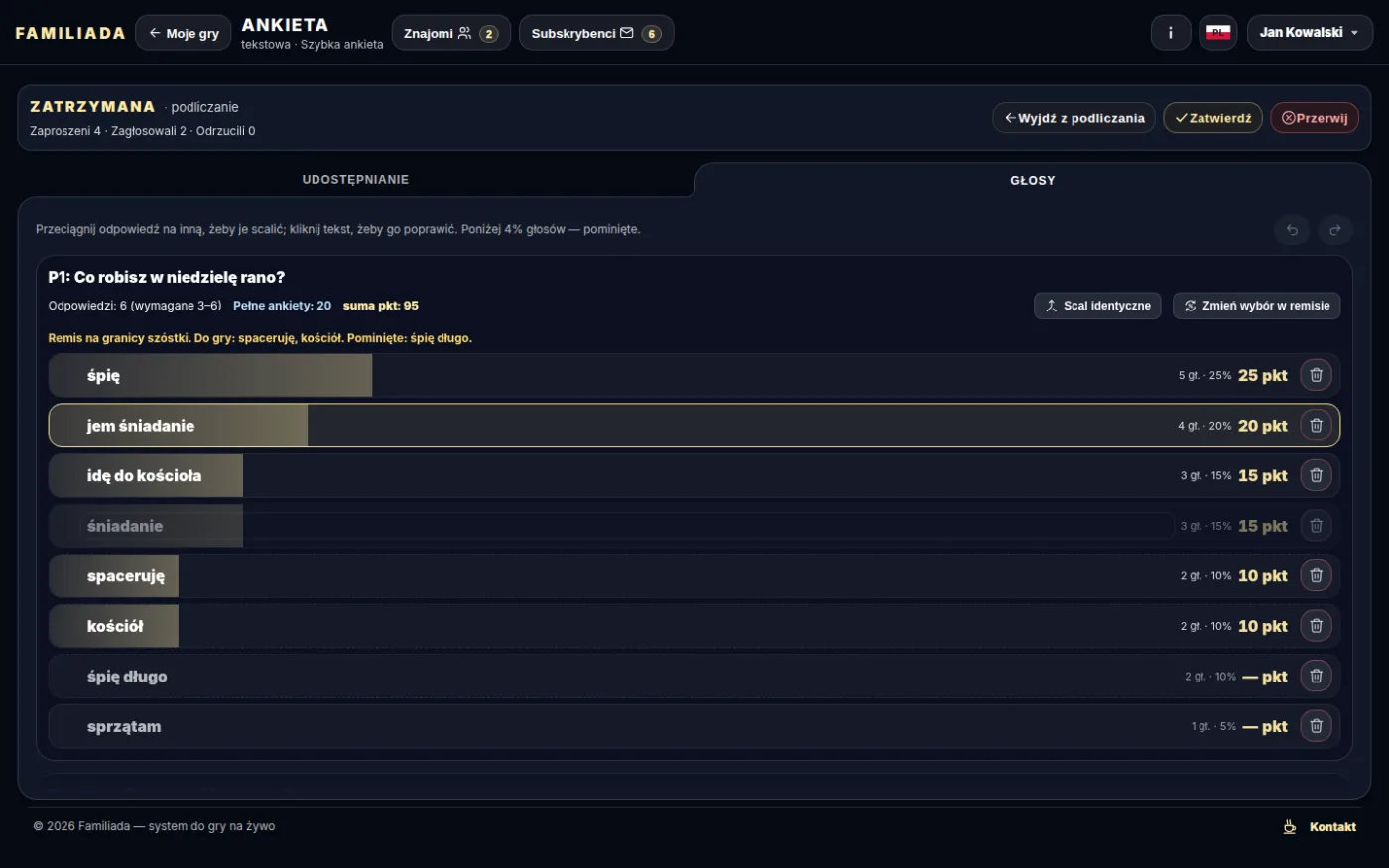Image resolution: width=1389 pixels, height=868 pixels.
Task: Click the "śpię długo" answer text
Action: 127,677
